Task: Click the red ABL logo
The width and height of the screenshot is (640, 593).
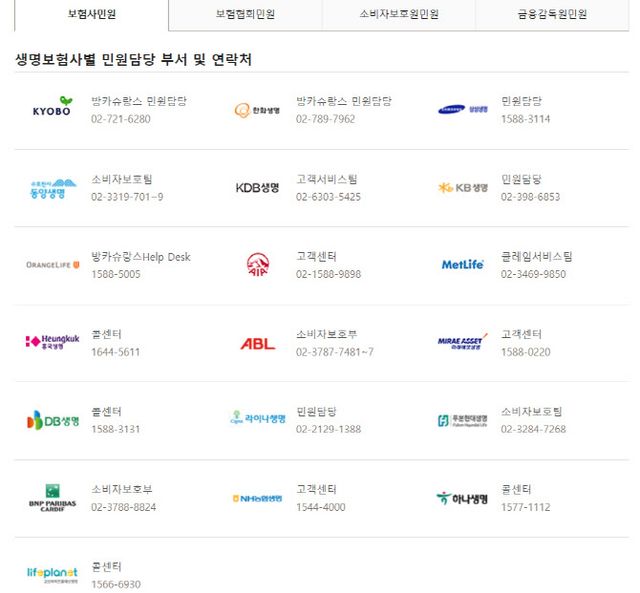Action: pyautogui.click(x=257, y=343)
